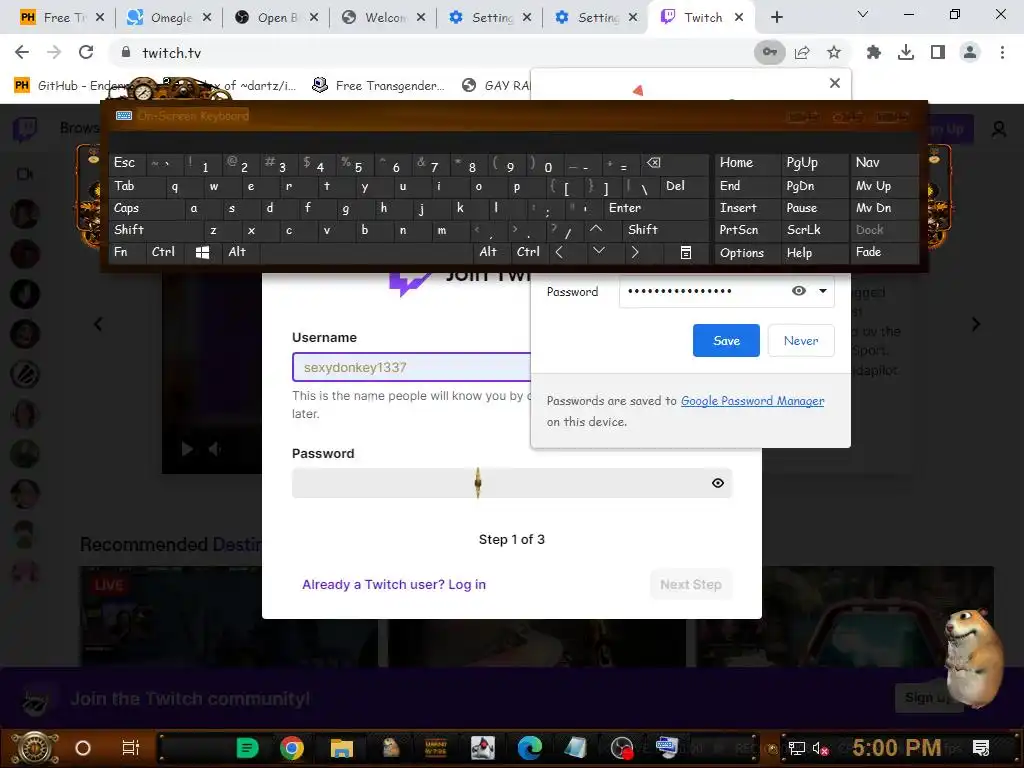Close the save password popup
The height and width of the screenshot is (768, 1024).
click(835, 83)
